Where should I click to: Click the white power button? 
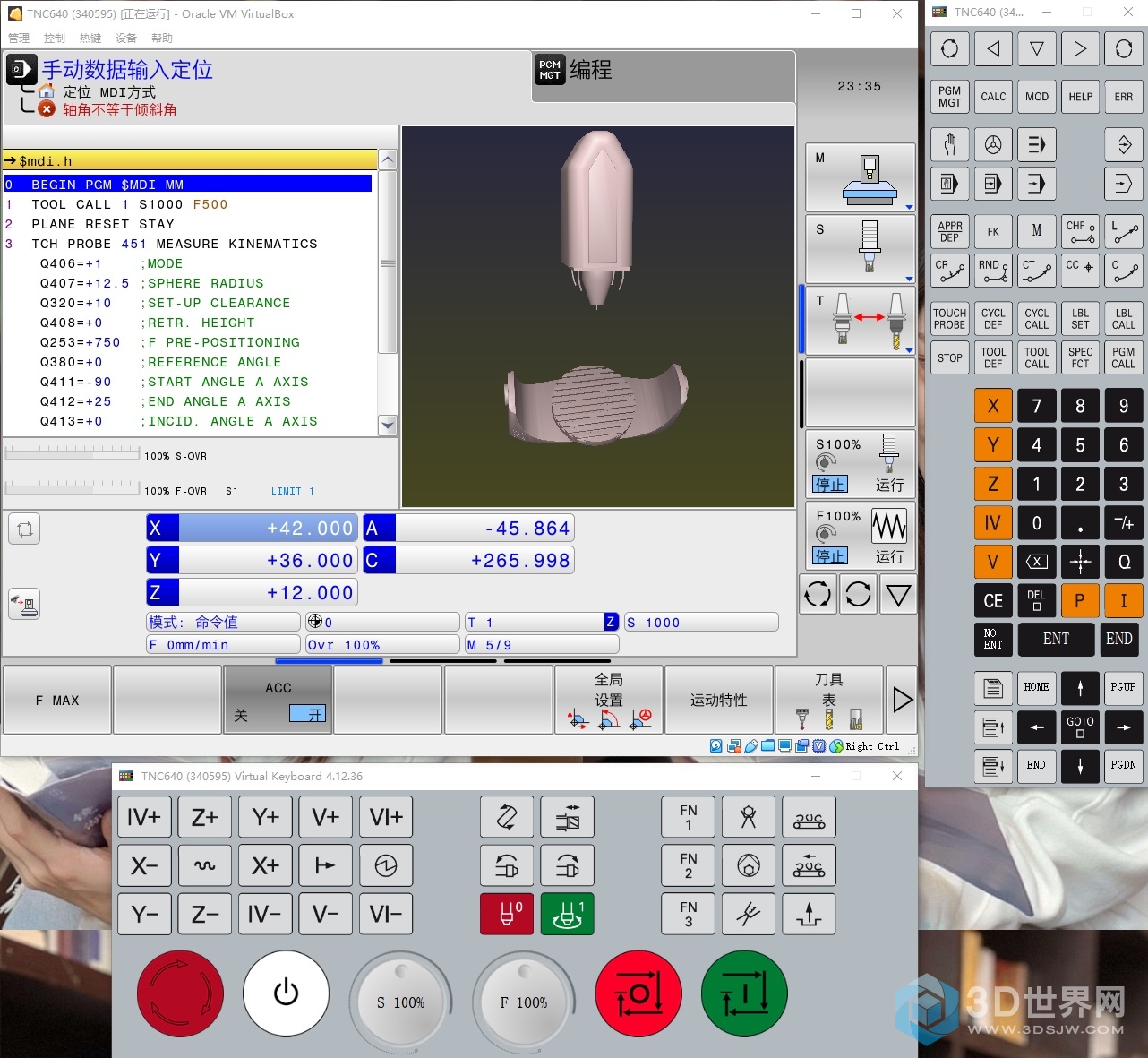[x=287, y=993]
